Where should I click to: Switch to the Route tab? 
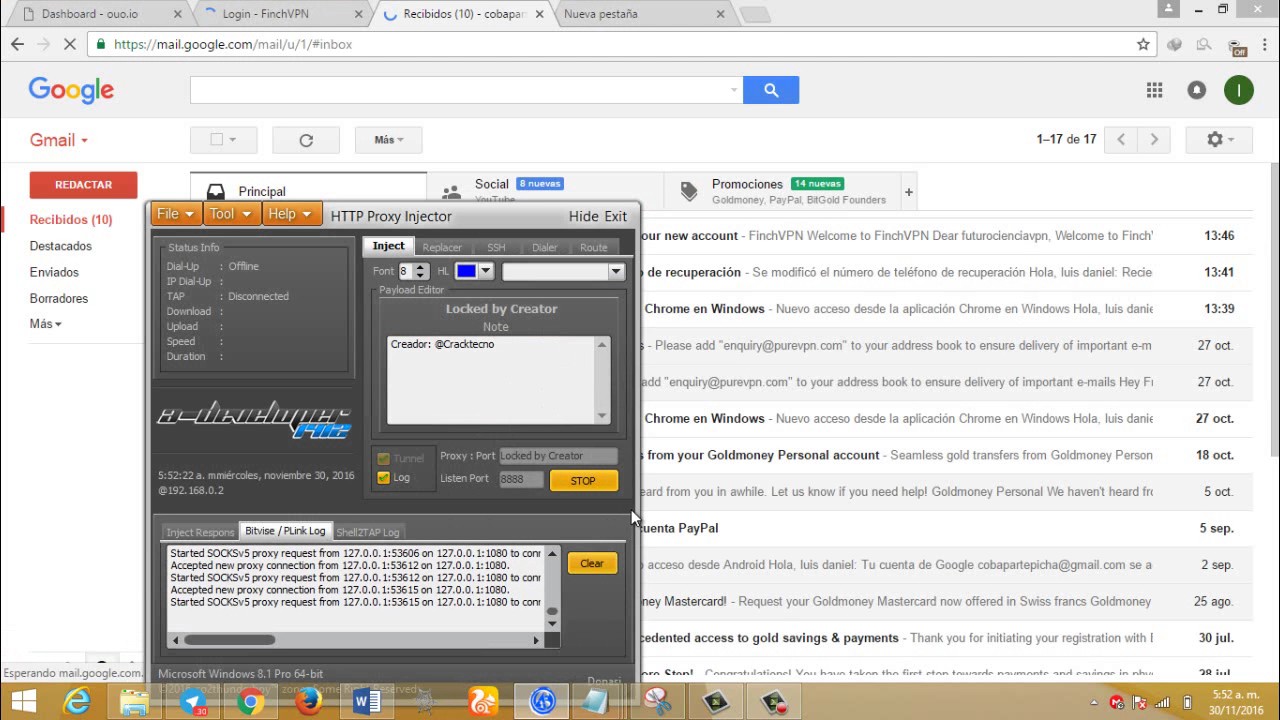[x=594, y=247]
